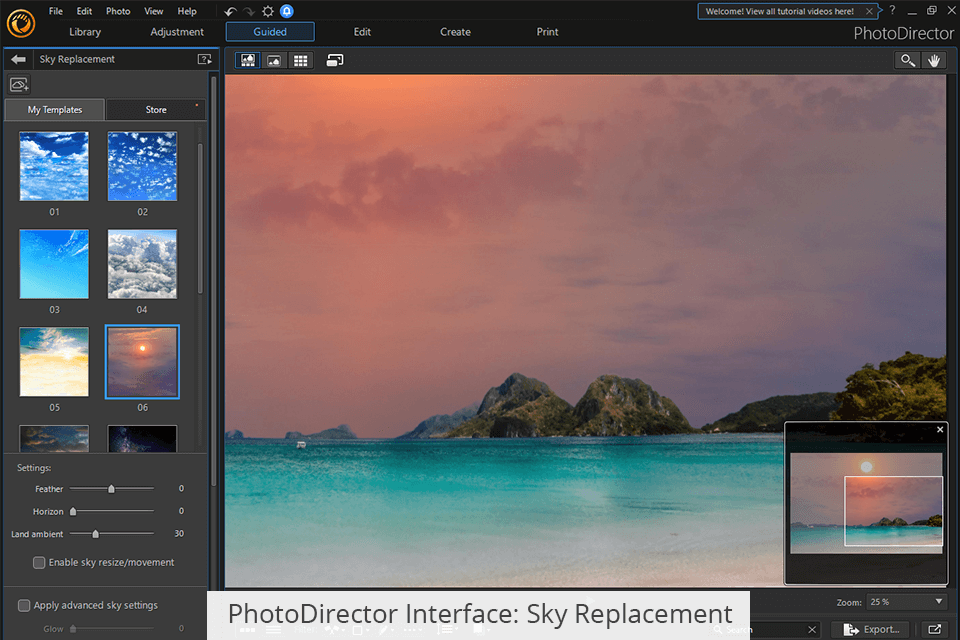Select the hand pan tool
This screenshot has height=640, width=960.
tap(934, 60)
